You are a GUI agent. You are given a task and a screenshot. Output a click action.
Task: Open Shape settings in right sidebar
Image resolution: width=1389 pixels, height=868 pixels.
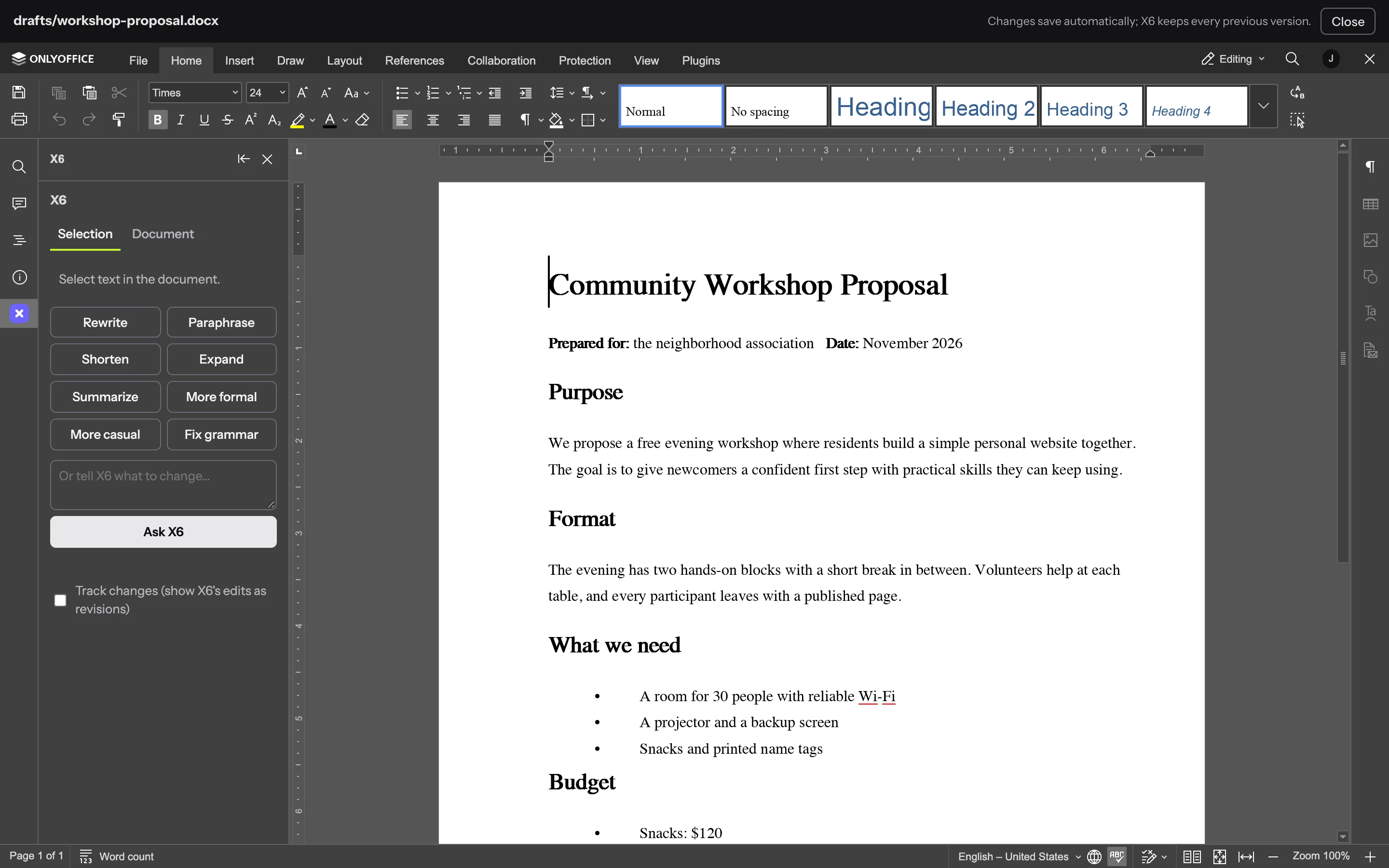point(1370,277)
